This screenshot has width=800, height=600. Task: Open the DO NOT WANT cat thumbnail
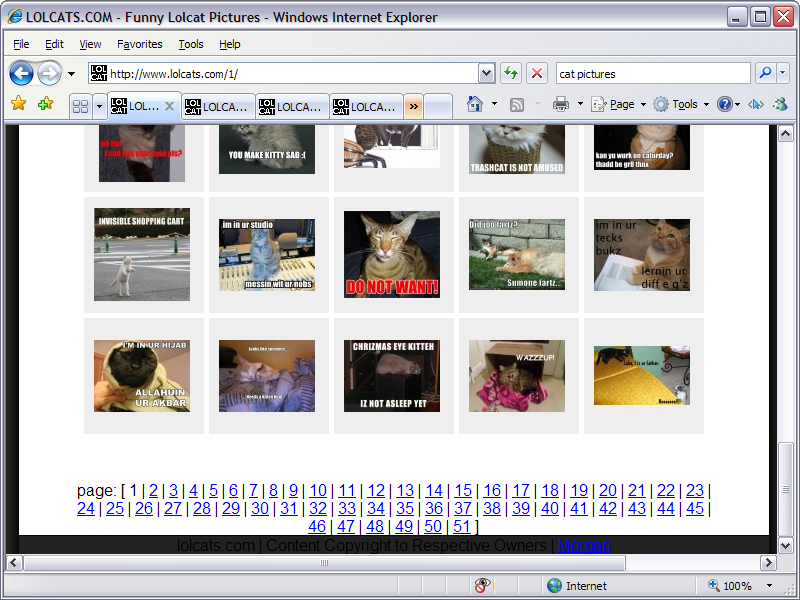(391, 254)
